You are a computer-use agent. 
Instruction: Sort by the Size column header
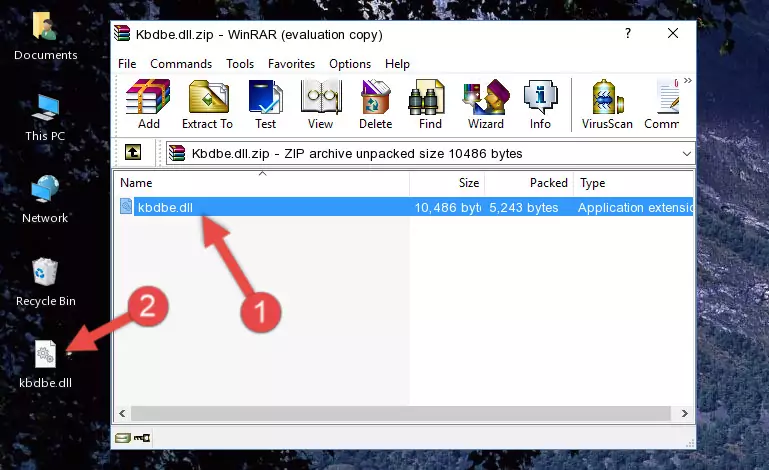[x=447, y=183]
